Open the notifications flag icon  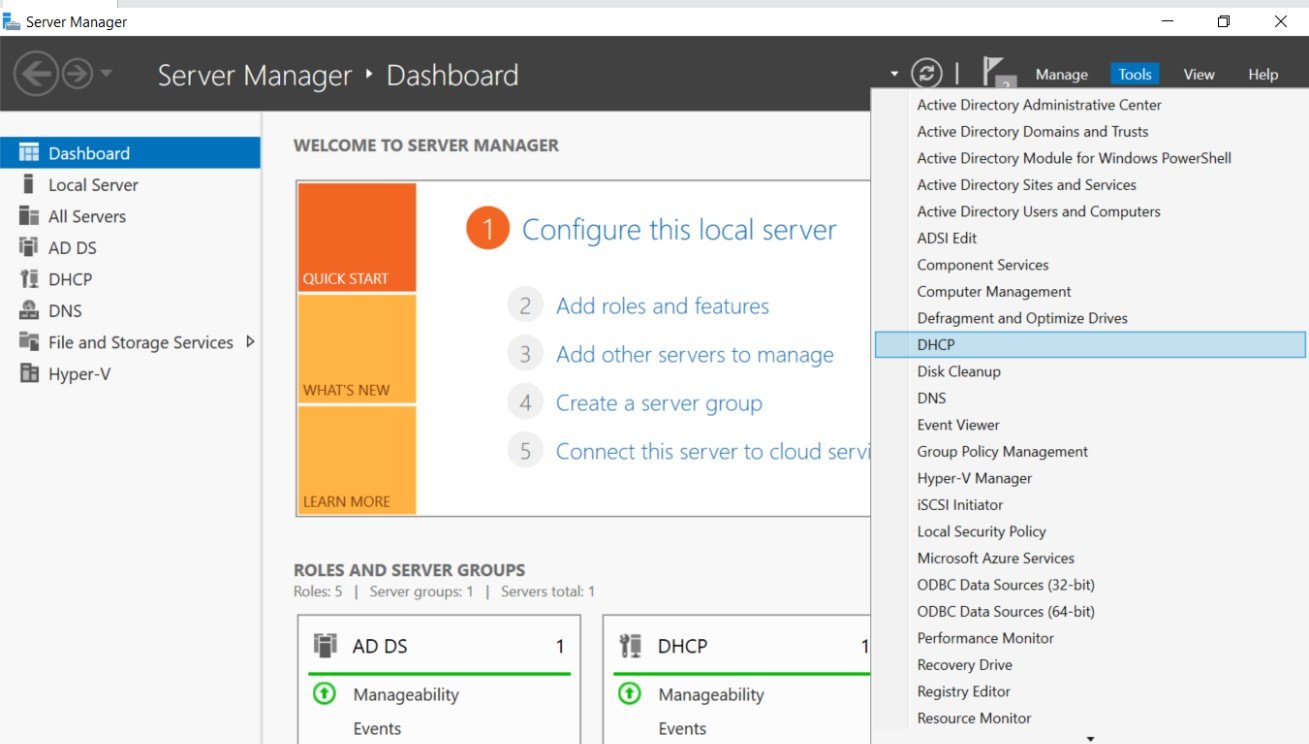pos(996,73)
